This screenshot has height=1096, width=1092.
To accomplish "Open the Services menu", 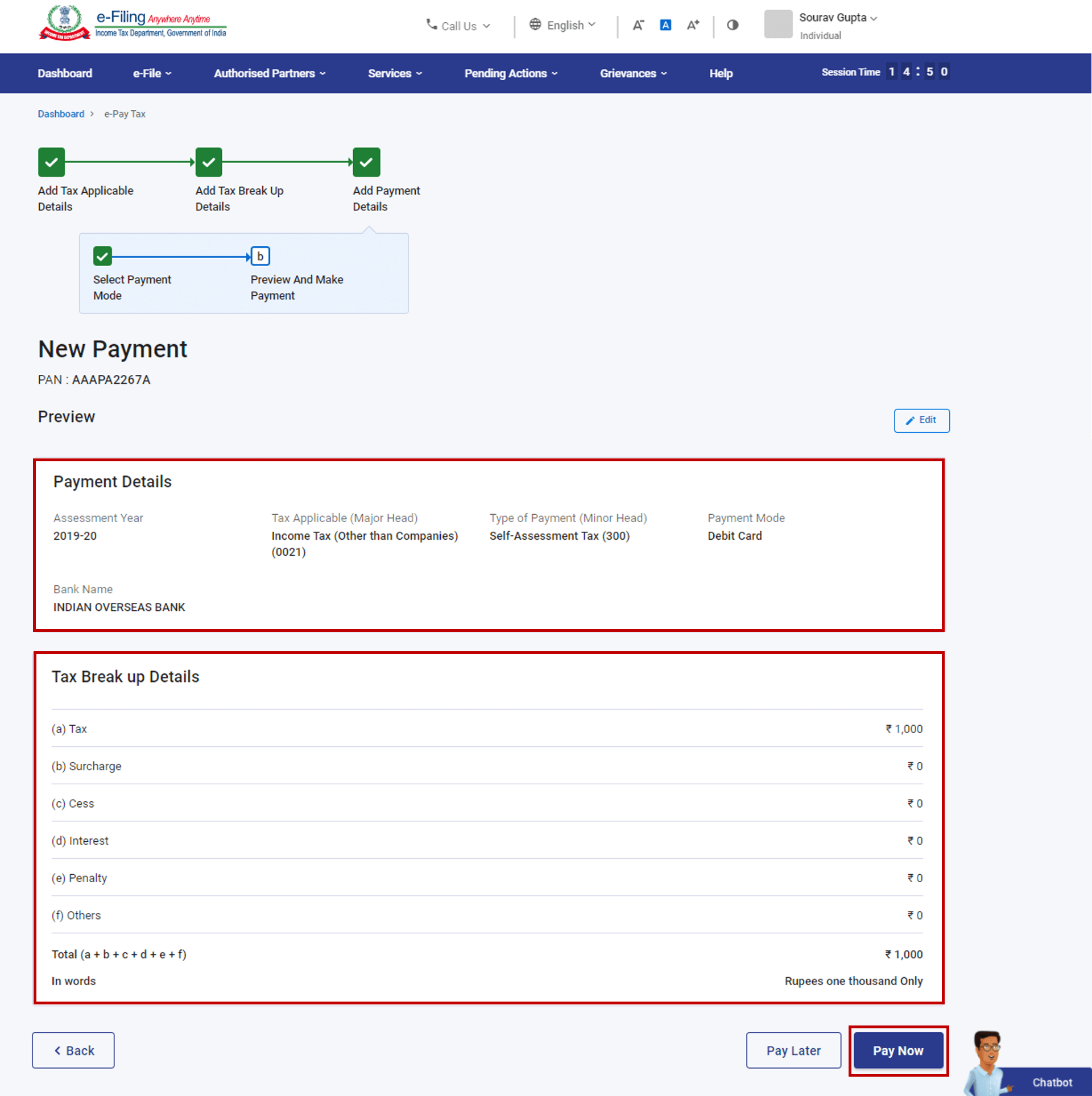I will click(x=394, y=73).
